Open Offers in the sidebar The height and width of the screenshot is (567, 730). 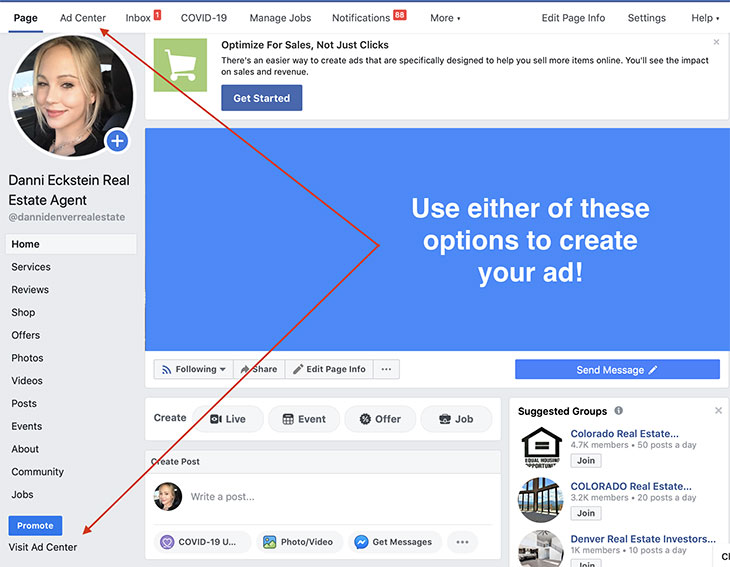[x=26, y=335]
